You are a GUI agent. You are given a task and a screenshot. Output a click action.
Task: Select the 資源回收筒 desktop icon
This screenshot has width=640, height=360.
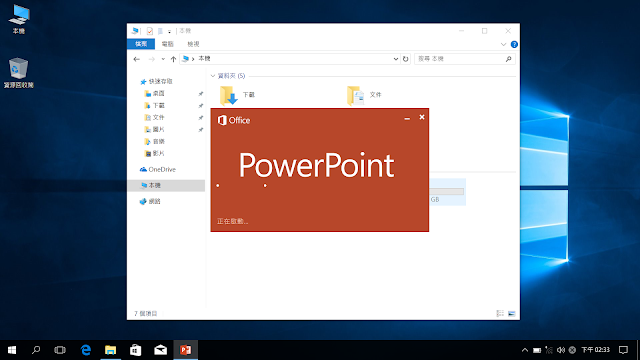[x=19, y=73]
